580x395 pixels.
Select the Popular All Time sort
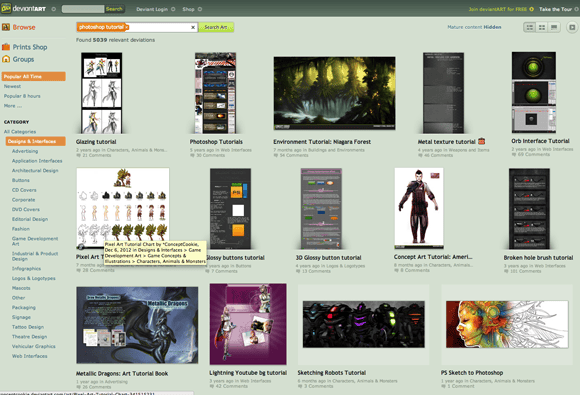[x=34, y=77]
